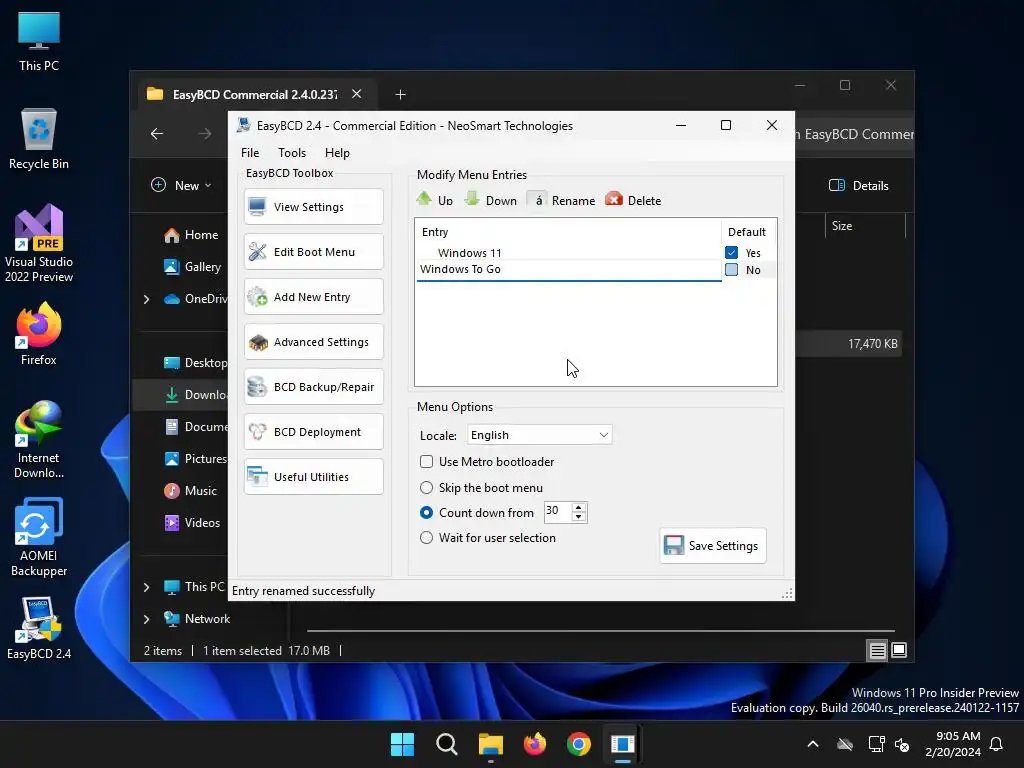Open taskbar Search
This screenshot has width=1024, height=768.
point(447,744)
